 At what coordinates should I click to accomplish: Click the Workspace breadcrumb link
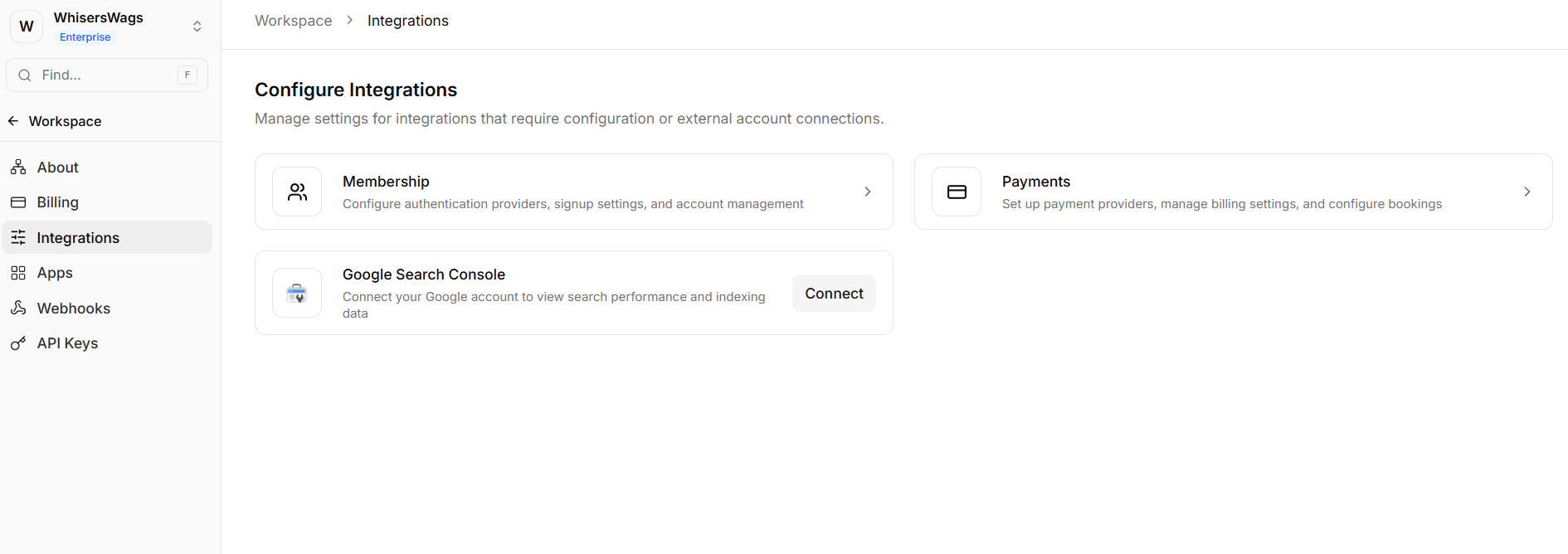tap(293, 21)
